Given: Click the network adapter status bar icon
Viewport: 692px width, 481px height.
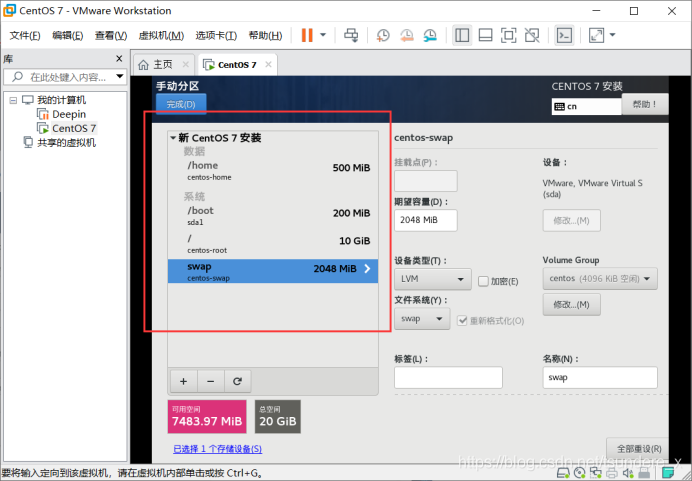Looking at the screenshot, I should [x=596, y=473].
